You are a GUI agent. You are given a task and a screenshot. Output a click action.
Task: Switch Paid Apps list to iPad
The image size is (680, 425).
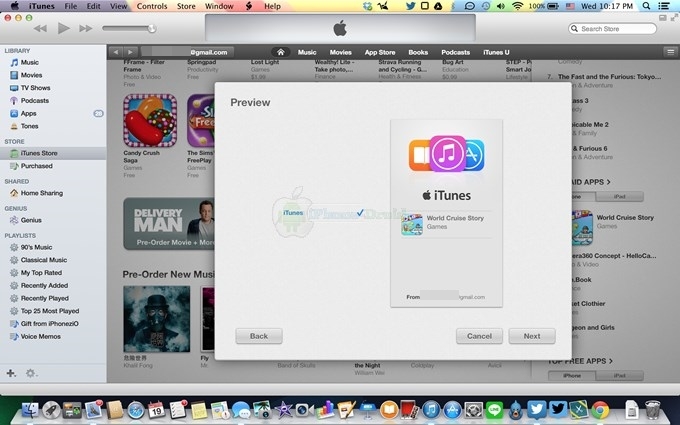click(619, 197)
